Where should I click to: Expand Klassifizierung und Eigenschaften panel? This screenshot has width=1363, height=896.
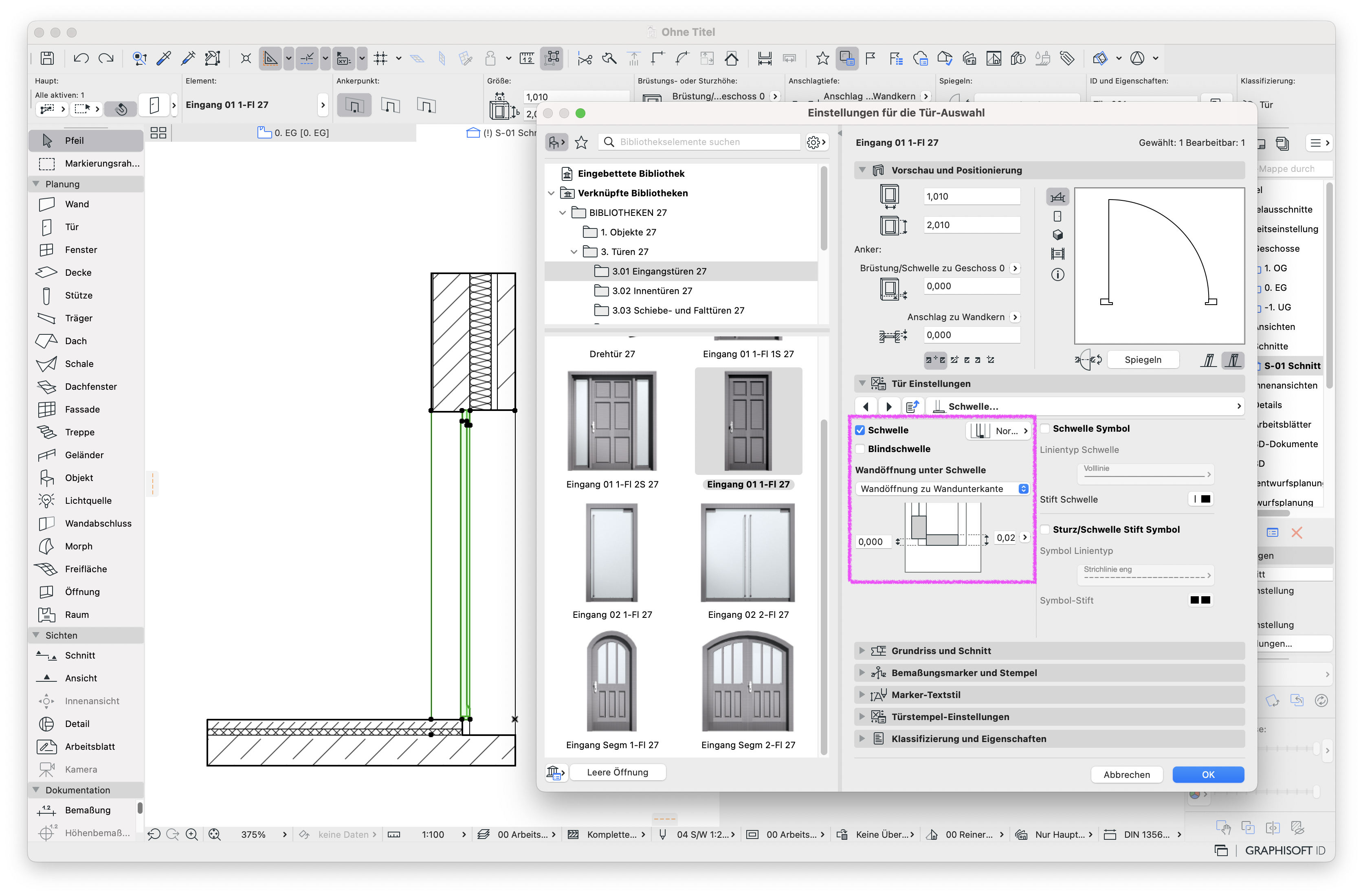[x=862, y=738]
